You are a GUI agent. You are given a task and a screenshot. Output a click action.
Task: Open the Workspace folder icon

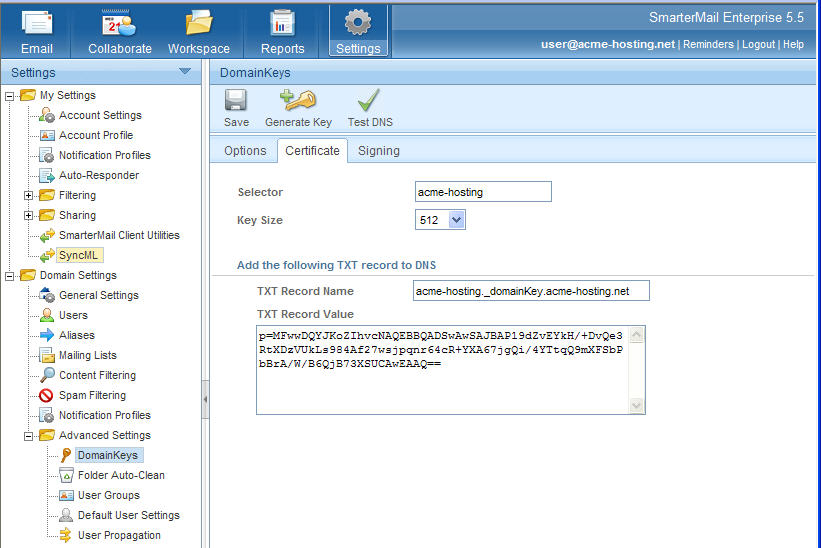pos(198,24)
